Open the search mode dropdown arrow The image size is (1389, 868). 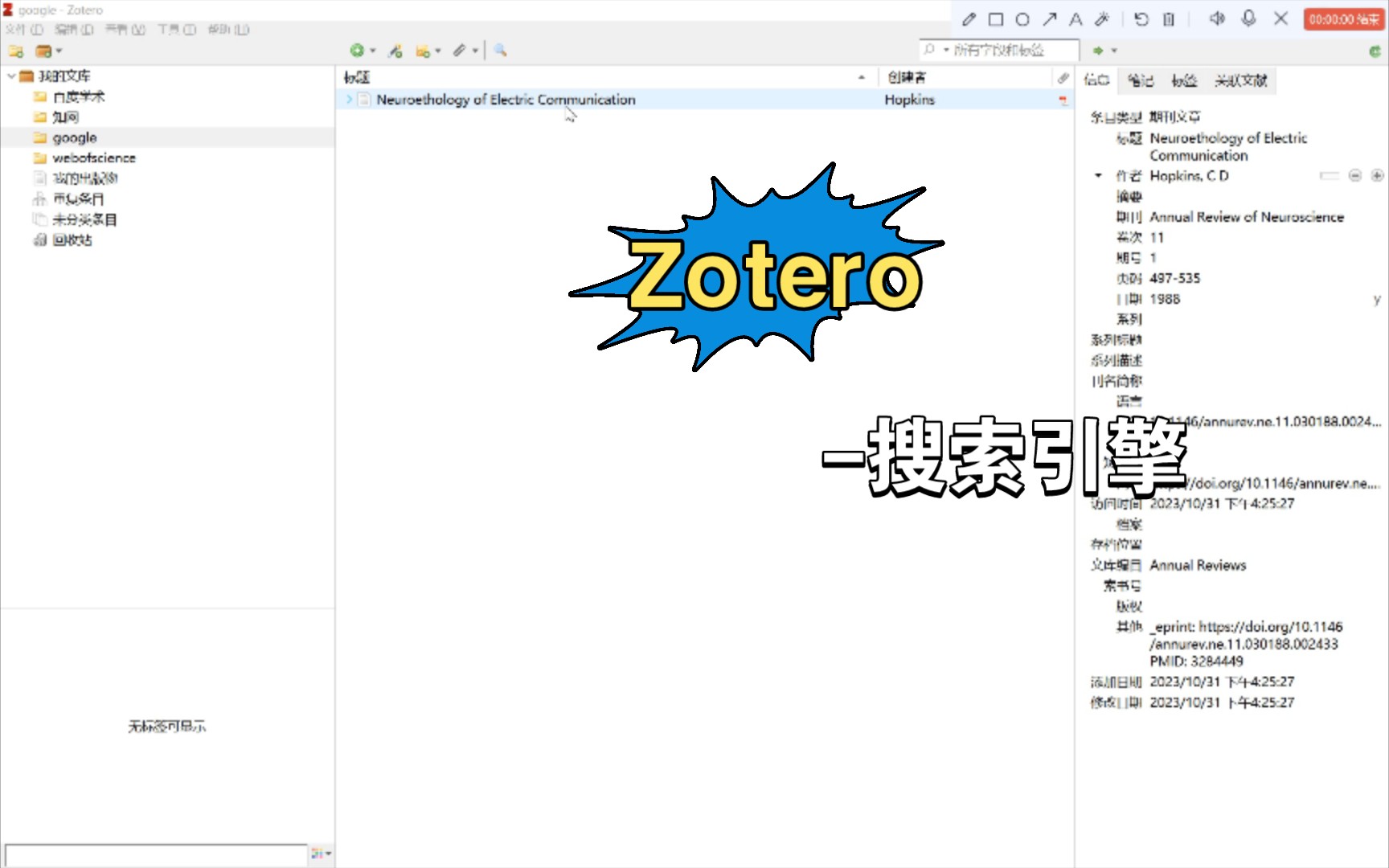pos(946,50)
